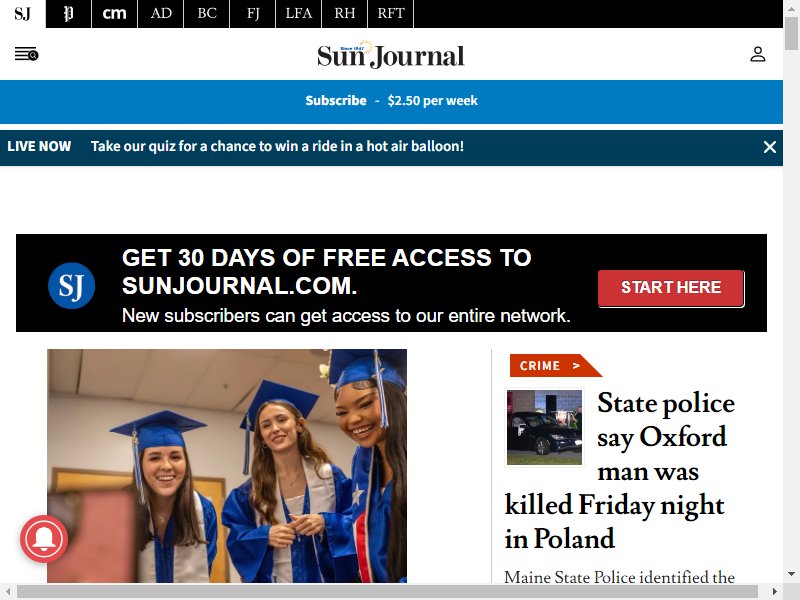Open the LFA network tab
800x600 pixels.
pos(298,14)
